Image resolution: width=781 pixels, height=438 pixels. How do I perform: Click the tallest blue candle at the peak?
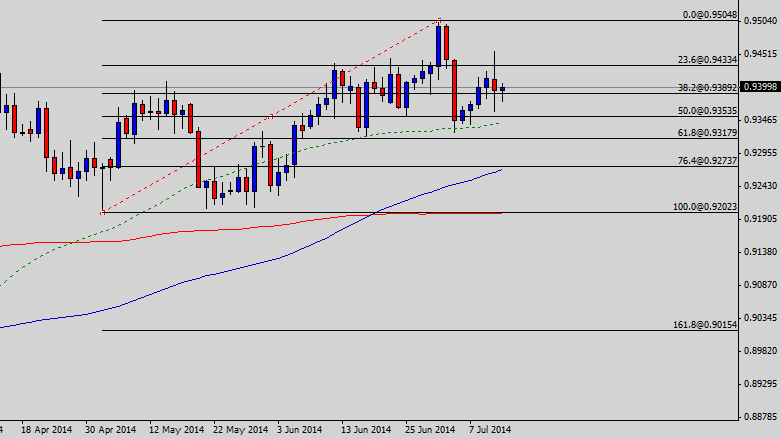438,45
